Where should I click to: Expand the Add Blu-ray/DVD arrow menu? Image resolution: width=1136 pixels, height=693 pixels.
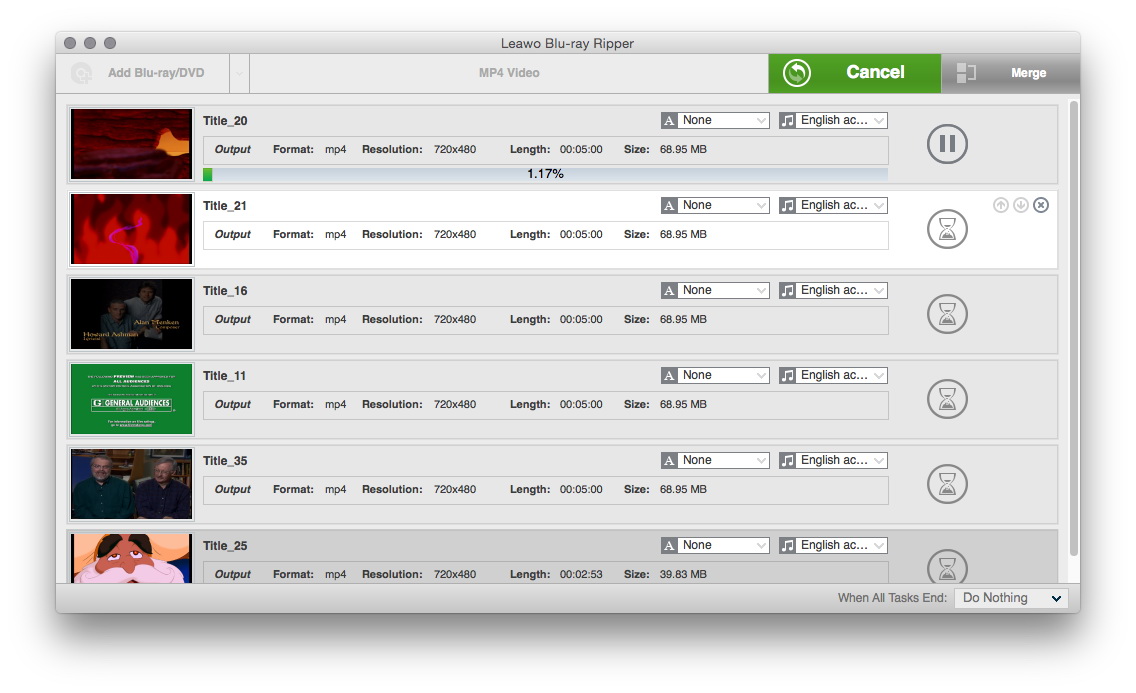click(x=238, y=73)
